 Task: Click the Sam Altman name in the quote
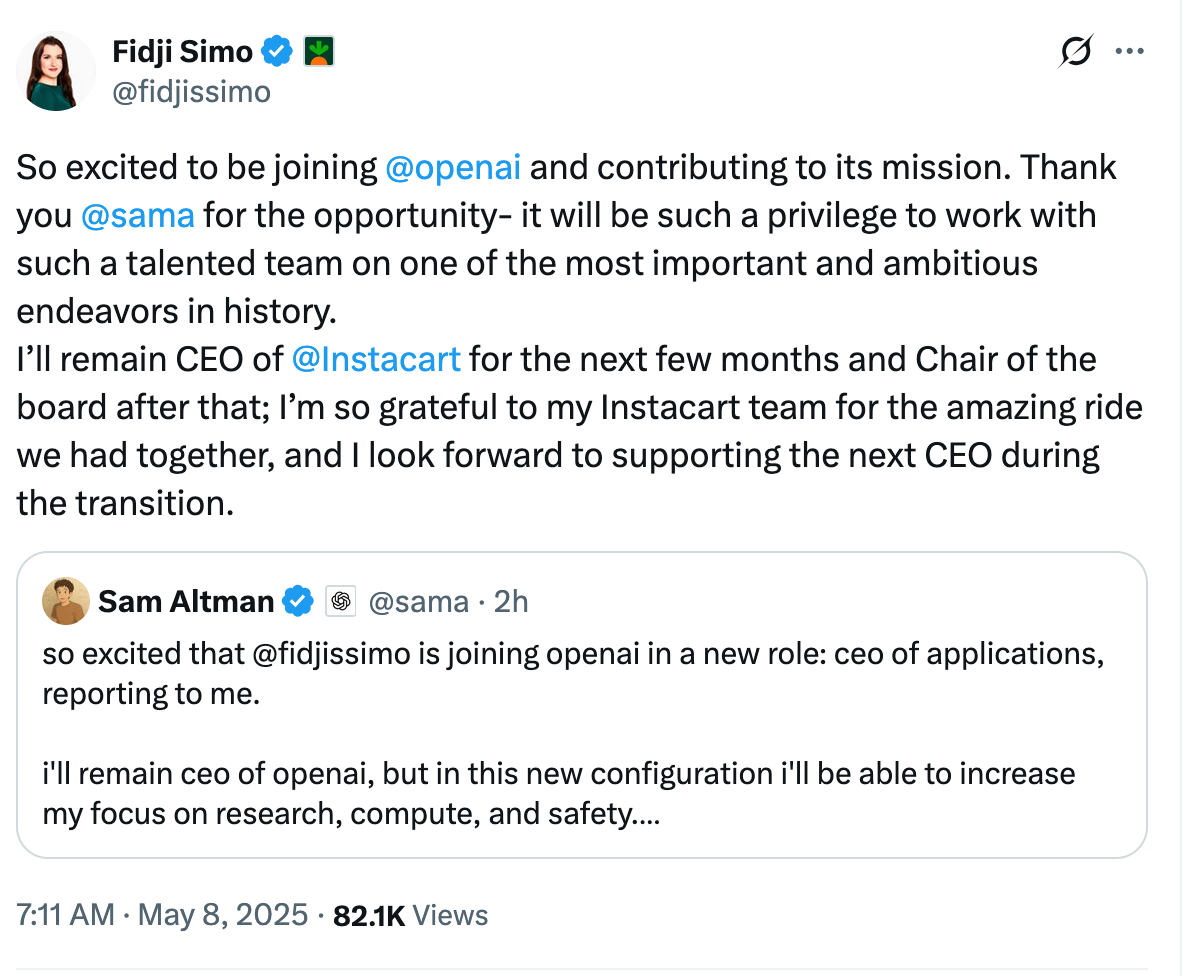pyautogui.click(x=186, y=601)
